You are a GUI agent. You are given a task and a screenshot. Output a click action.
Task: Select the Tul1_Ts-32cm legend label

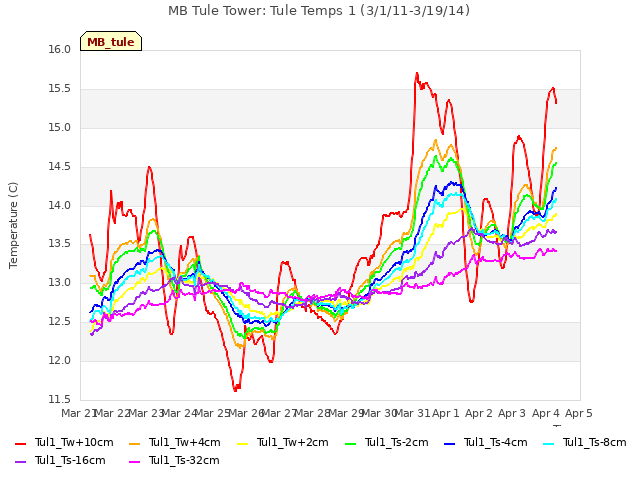(x=184, y=460)
